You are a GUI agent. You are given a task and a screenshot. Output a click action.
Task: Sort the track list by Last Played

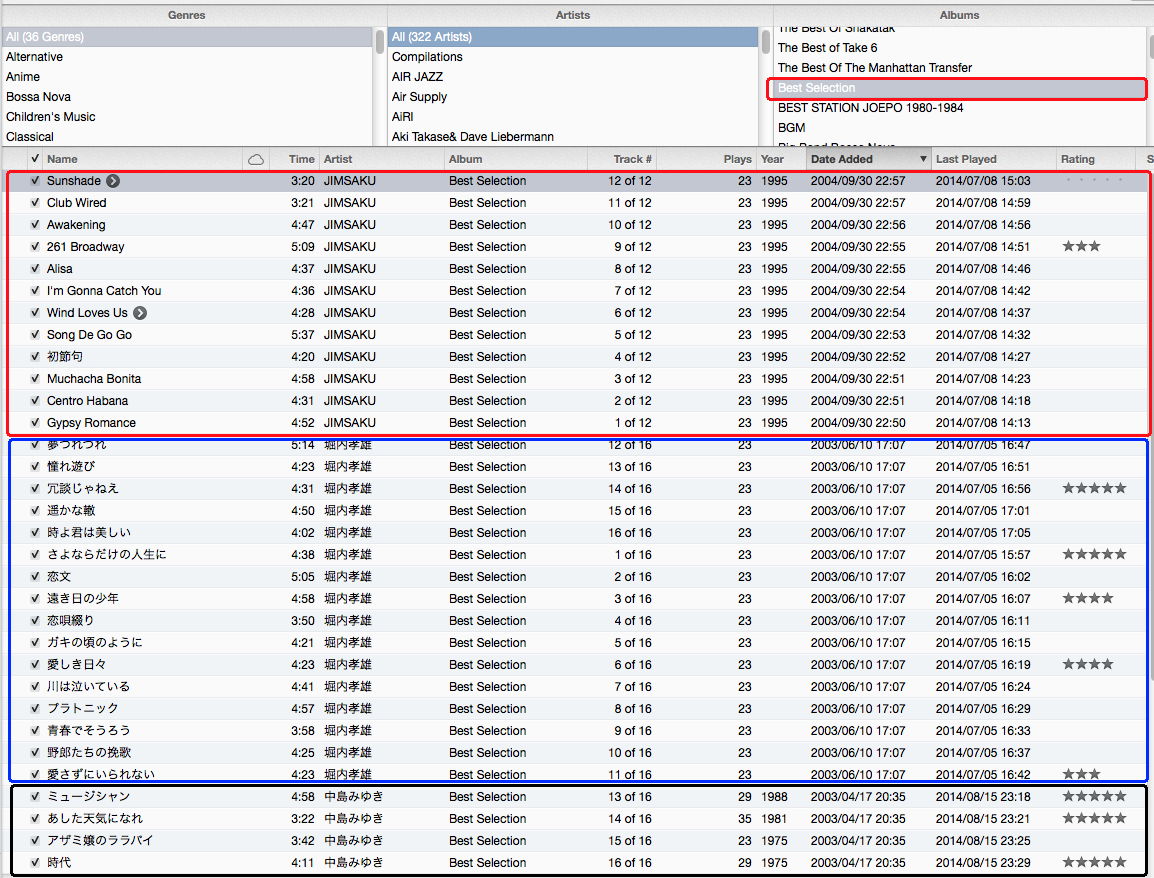click(x=965, y=159)
